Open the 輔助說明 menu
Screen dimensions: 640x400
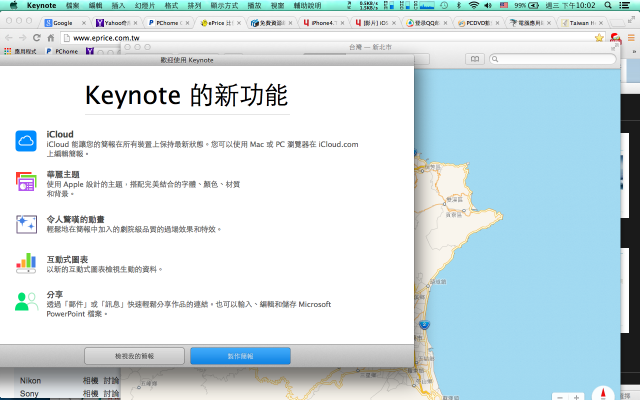pos(307,5)
